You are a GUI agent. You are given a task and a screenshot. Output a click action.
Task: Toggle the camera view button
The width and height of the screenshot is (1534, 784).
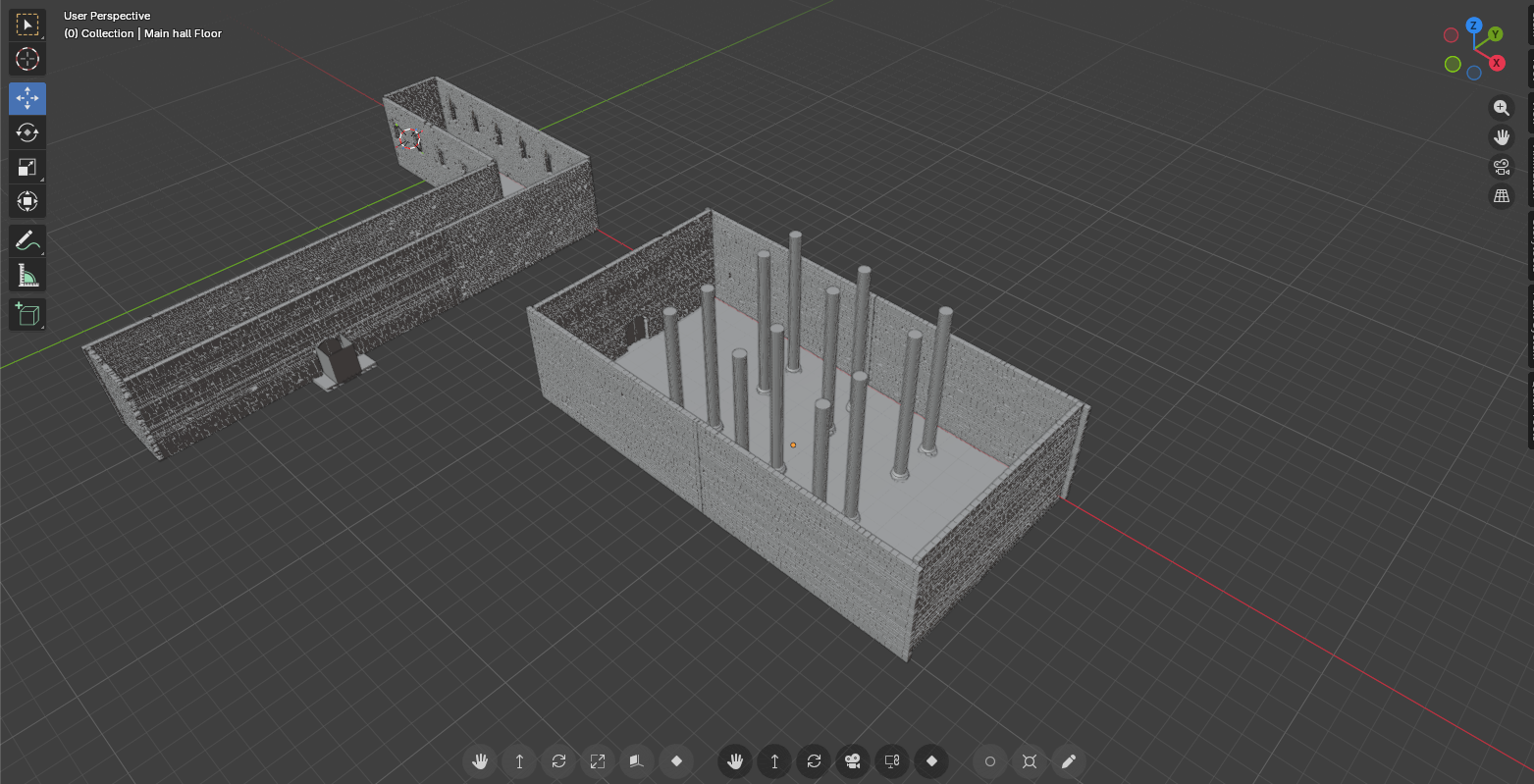[1501, 167]
